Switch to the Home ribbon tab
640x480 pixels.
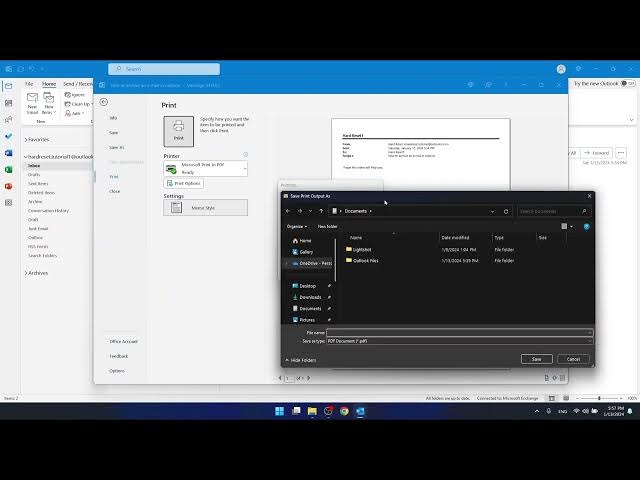(48, 84)
